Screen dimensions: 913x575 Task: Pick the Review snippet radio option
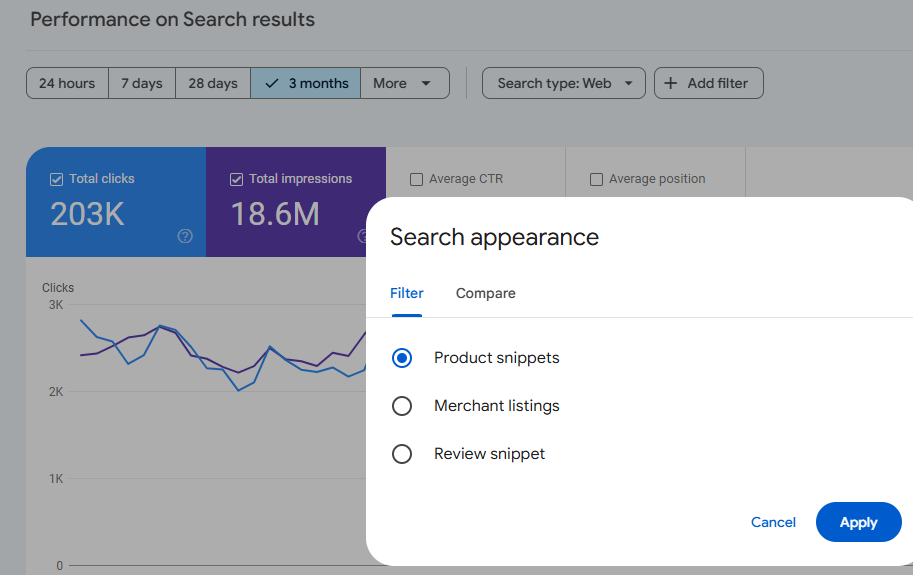402,454
